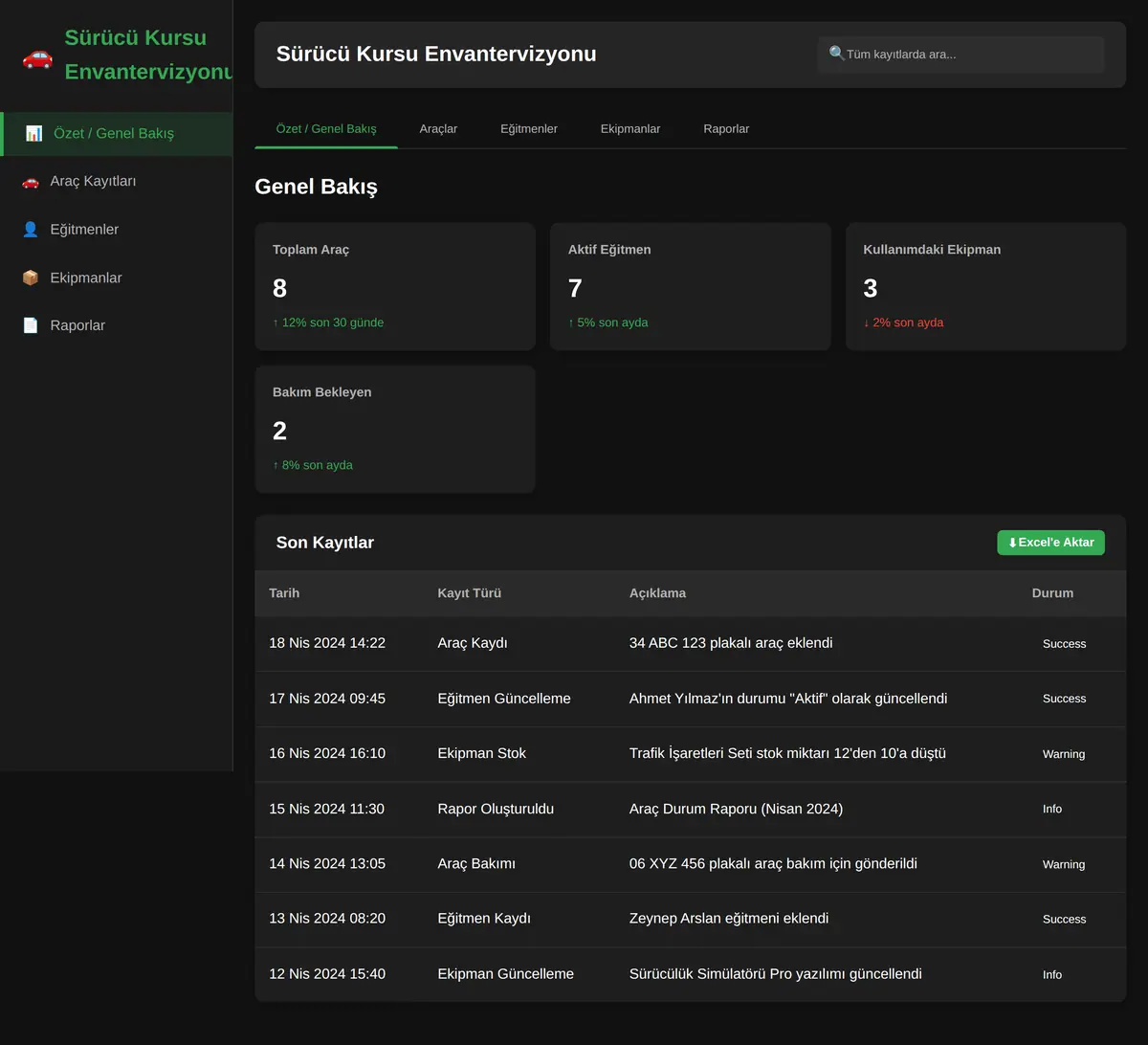Image resolution: width=1148 pixels, height=1045 pixels.
Task: Select the Aktif Eğitmen card
Action: (x=691, y=286)
